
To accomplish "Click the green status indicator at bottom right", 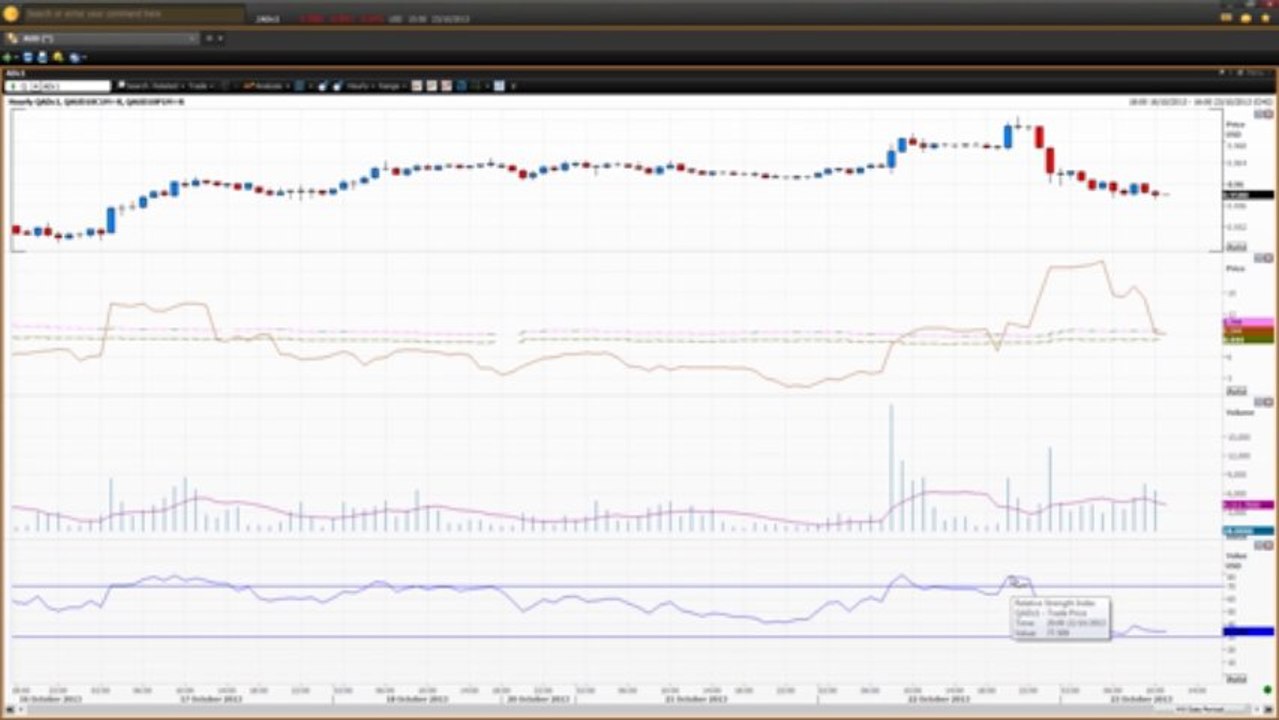I will [x=1267, y=689].
